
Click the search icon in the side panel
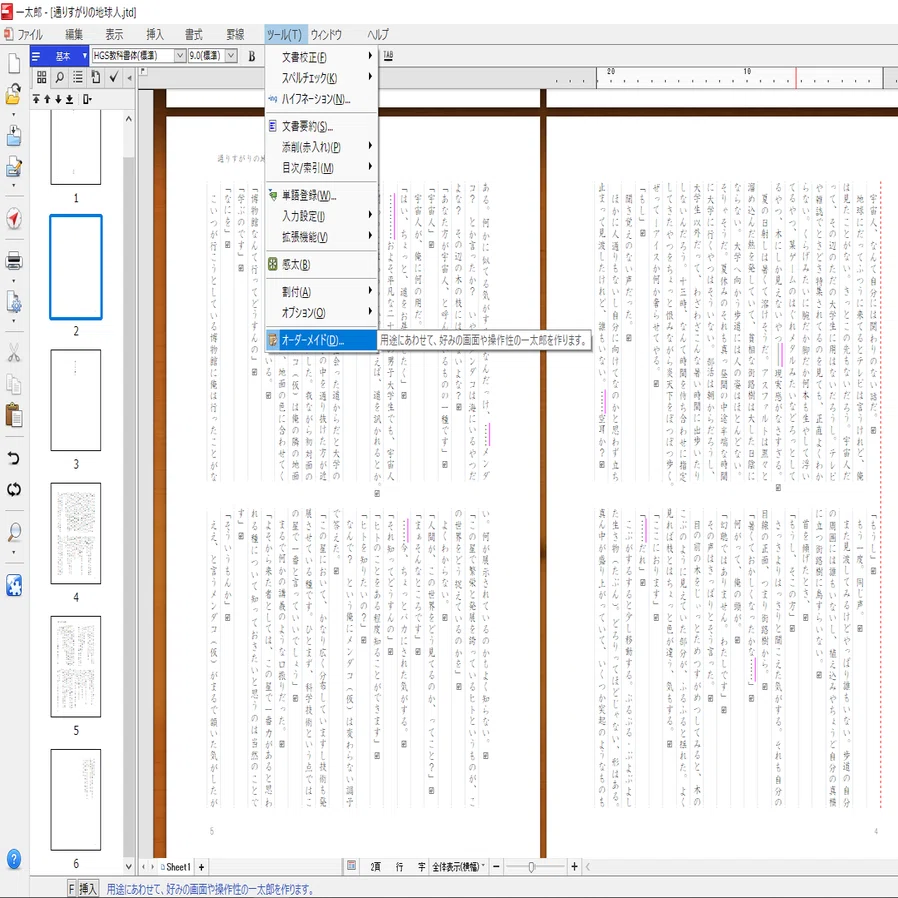60,77
